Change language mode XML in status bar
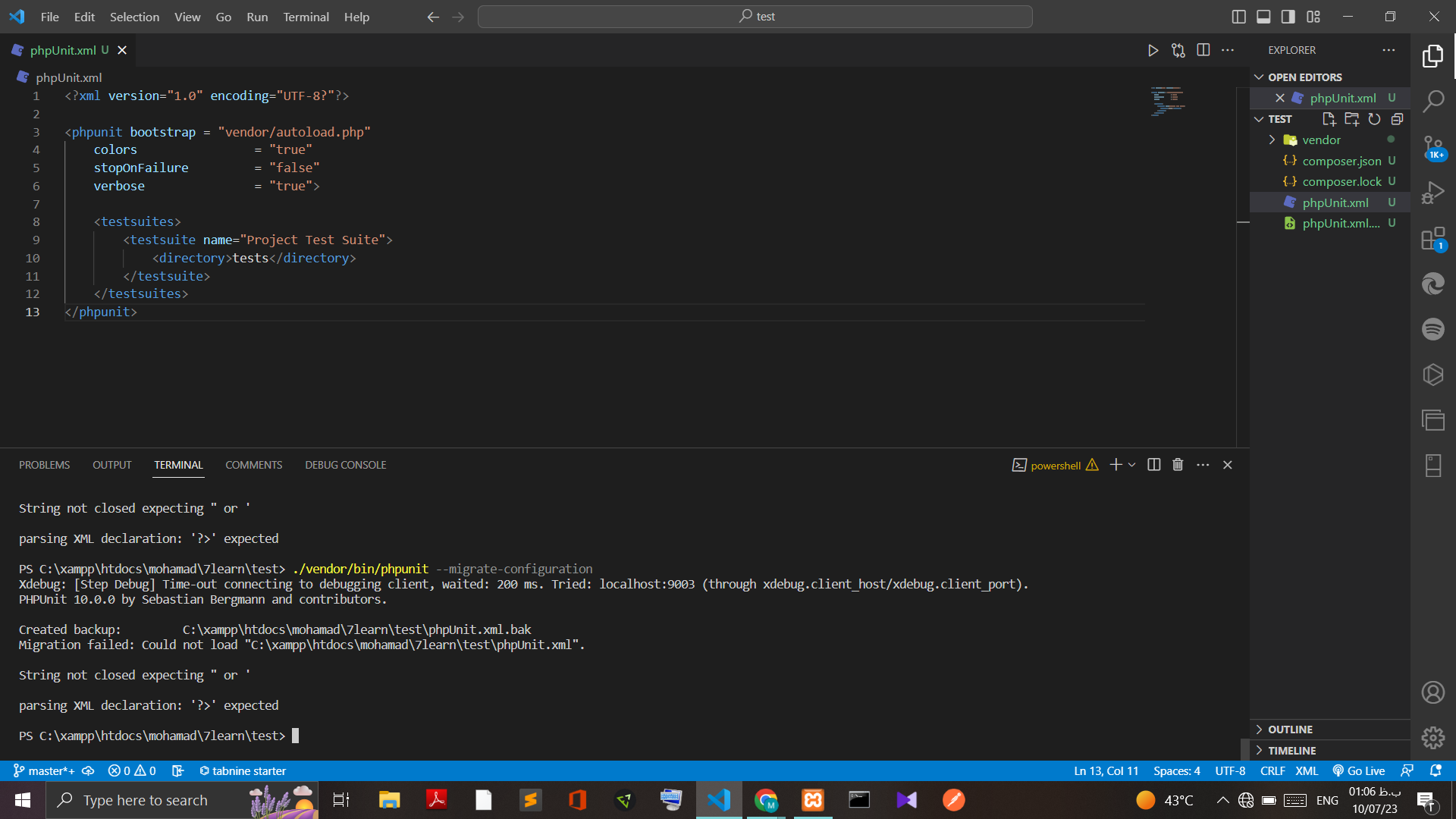 [x=1307, y=770]
